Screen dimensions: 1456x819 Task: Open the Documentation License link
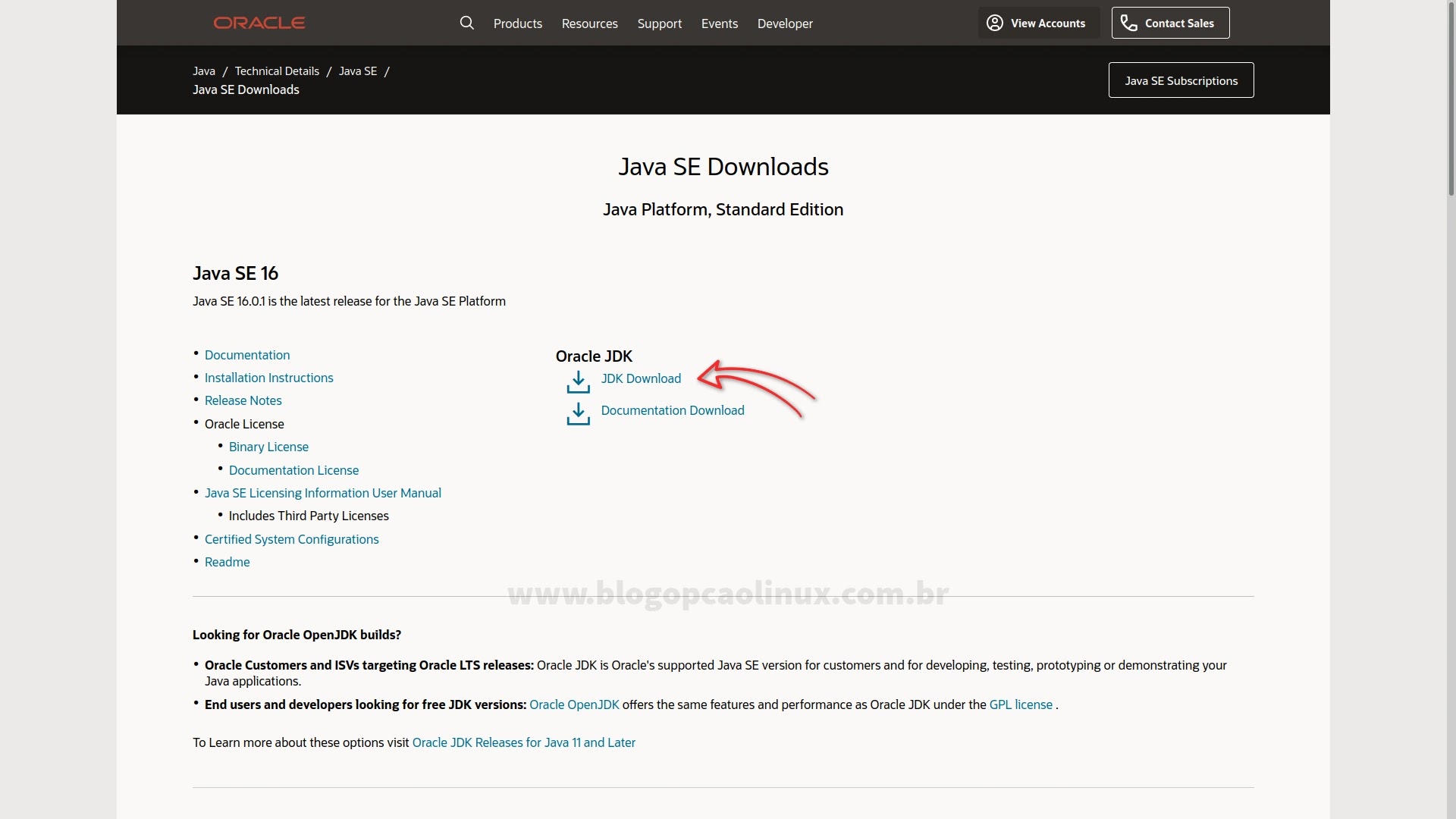(x=294, y=470)
